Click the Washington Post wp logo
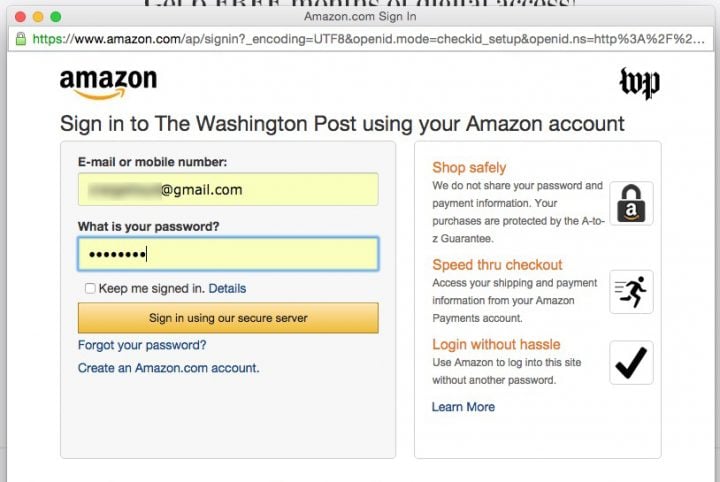This screenshot has height=482, width=720. point(640,83)
